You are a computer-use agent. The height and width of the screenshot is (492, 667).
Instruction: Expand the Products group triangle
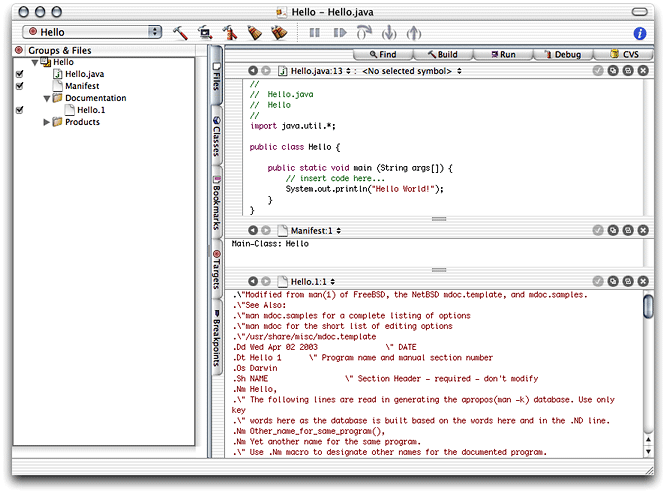click(46, 122)
